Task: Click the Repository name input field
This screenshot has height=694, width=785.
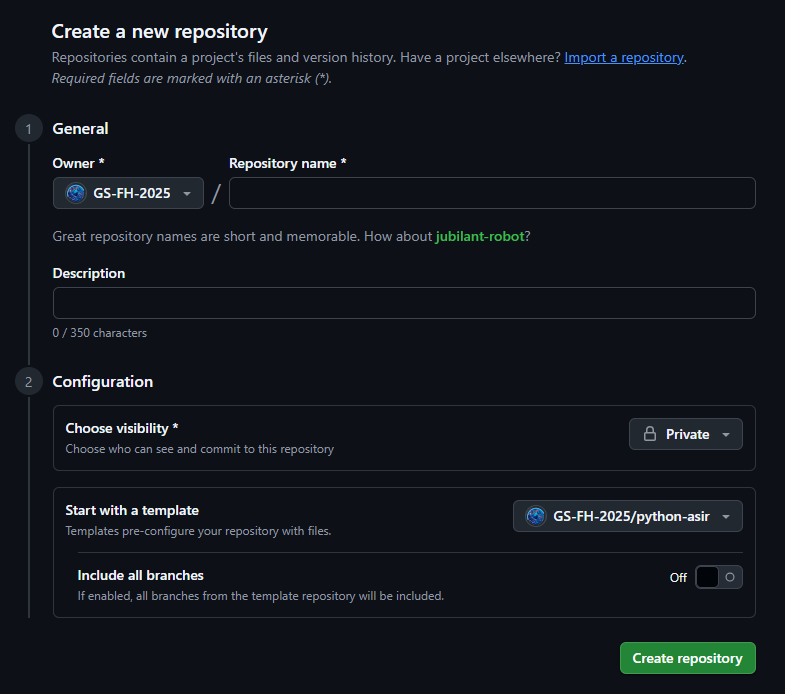Action: click(x=492, y=193)
